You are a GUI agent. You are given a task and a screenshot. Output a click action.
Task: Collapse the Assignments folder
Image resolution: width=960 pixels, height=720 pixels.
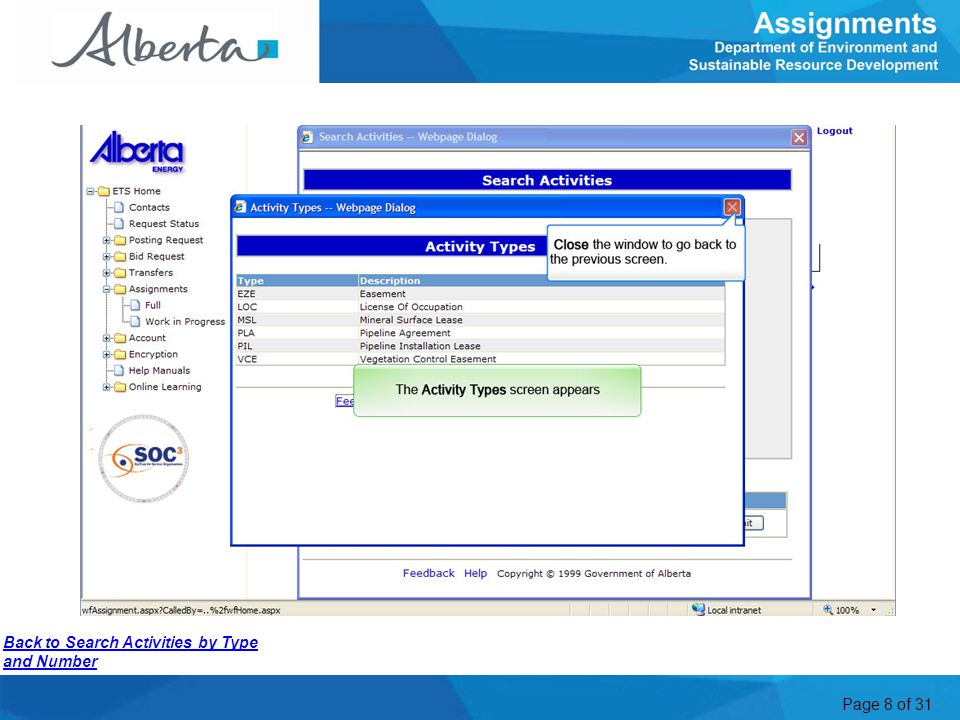[107, 289]
